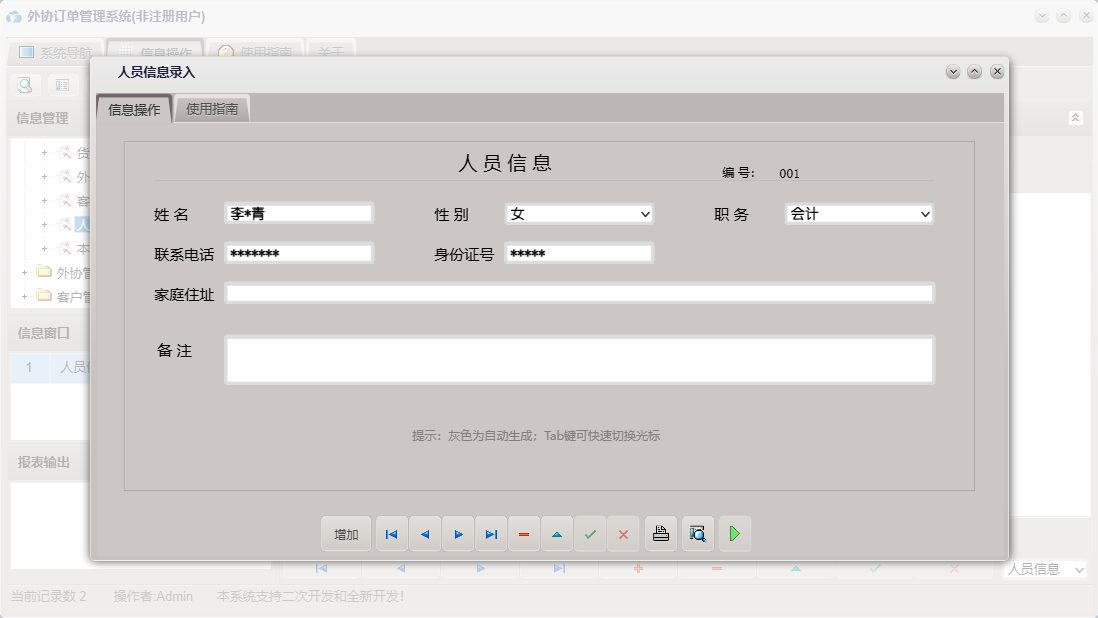
Task: Click into the 家庭住址 address field
Action: click(x=580, y=293)
